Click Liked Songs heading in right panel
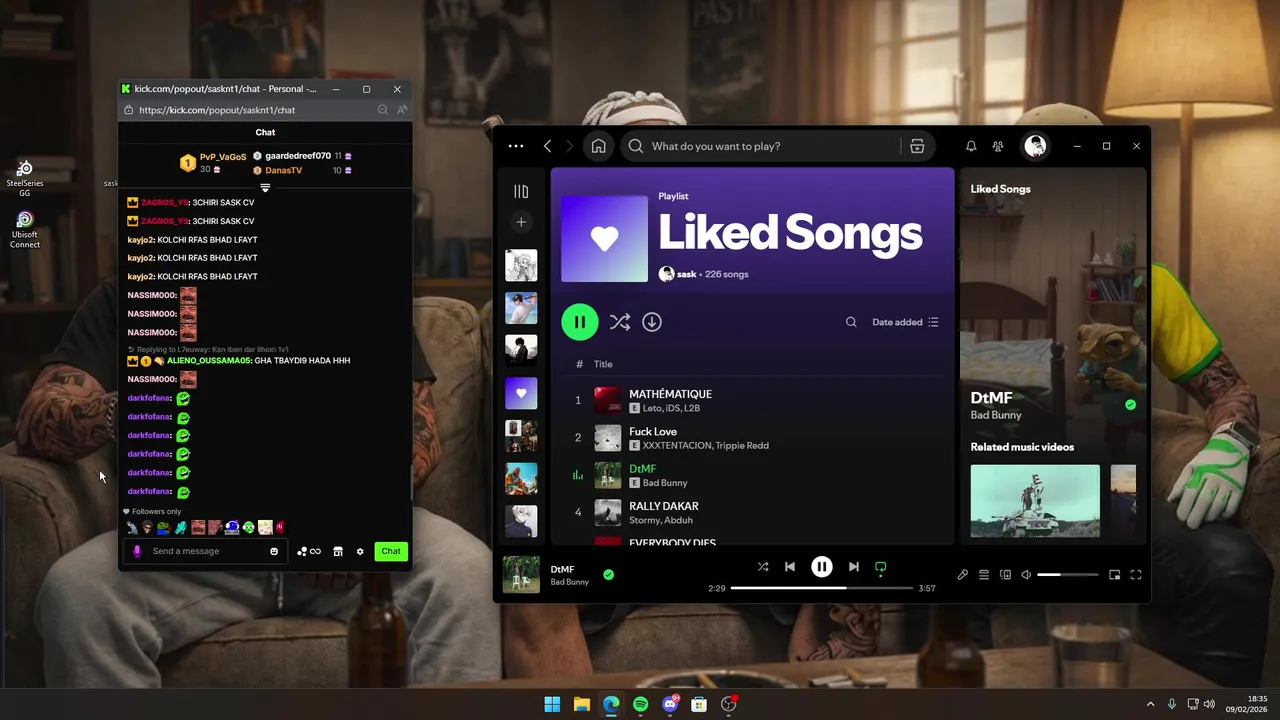This screenshot has height=720, width=1280. coord(1000,189)
